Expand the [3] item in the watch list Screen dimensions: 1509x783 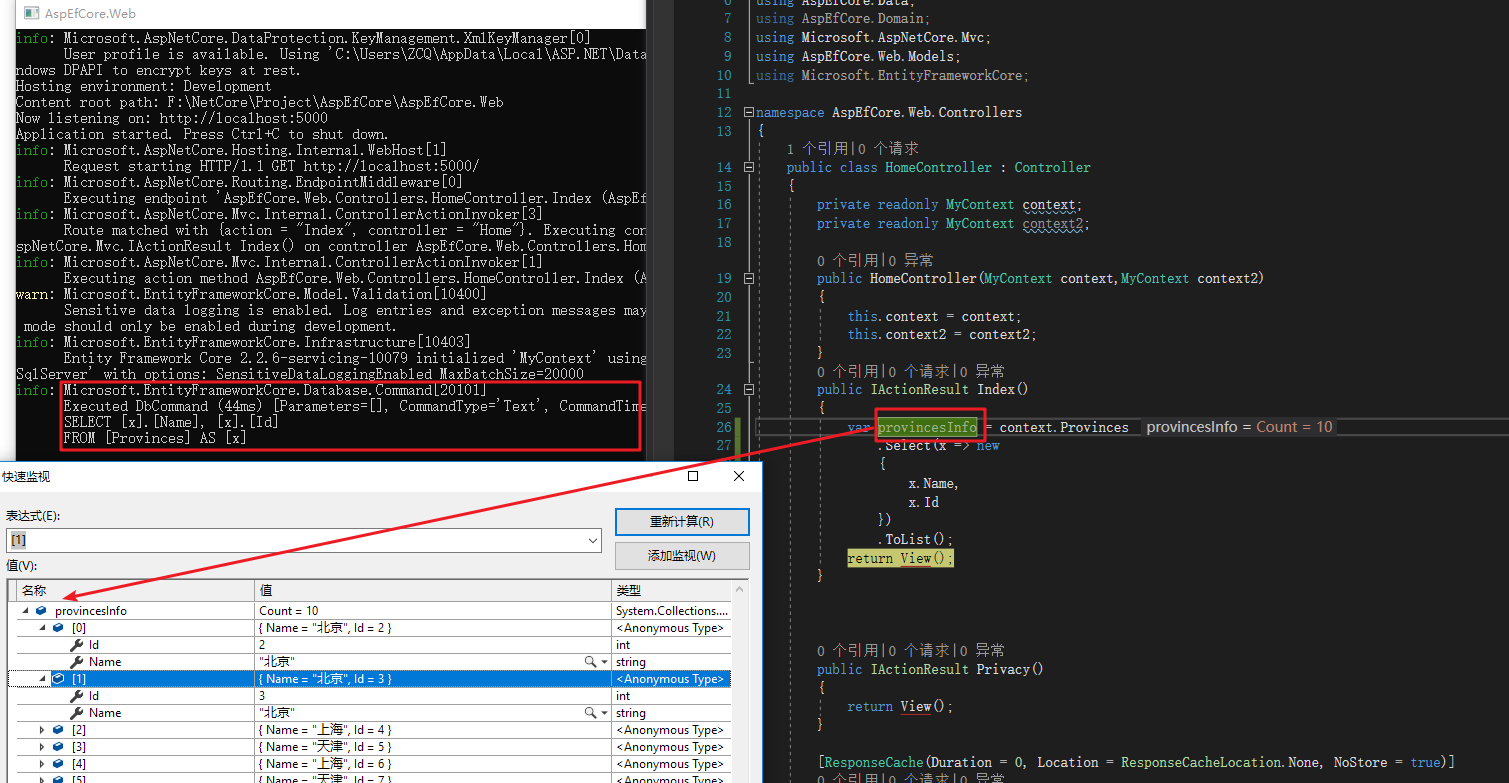pyautogui.click(x=42, y=746)
